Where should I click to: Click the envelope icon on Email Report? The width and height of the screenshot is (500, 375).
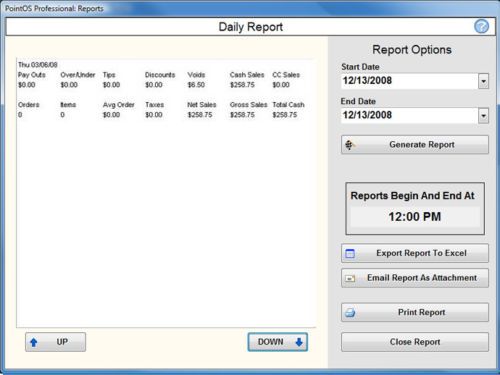point(350,278)
